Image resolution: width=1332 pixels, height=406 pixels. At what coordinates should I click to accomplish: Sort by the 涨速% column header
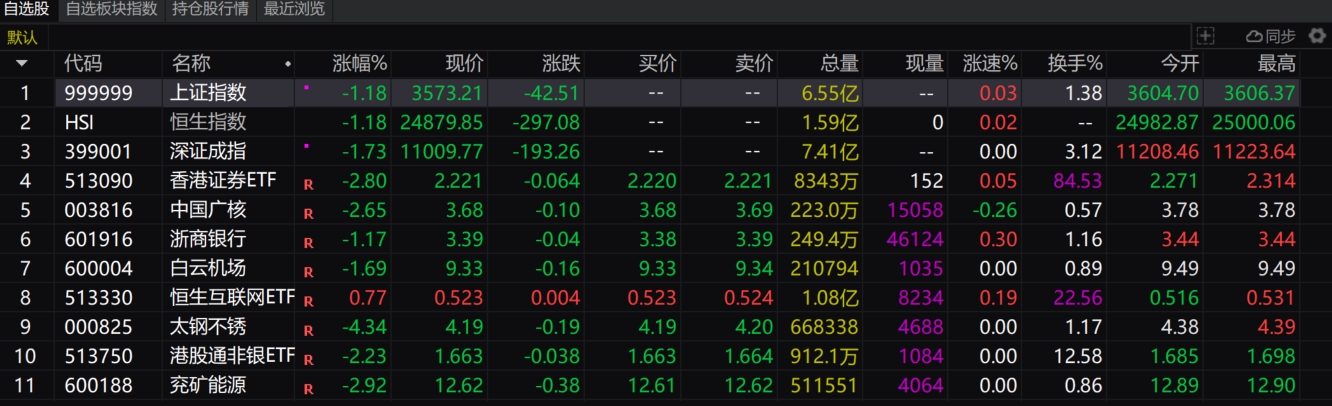(990, 64)
